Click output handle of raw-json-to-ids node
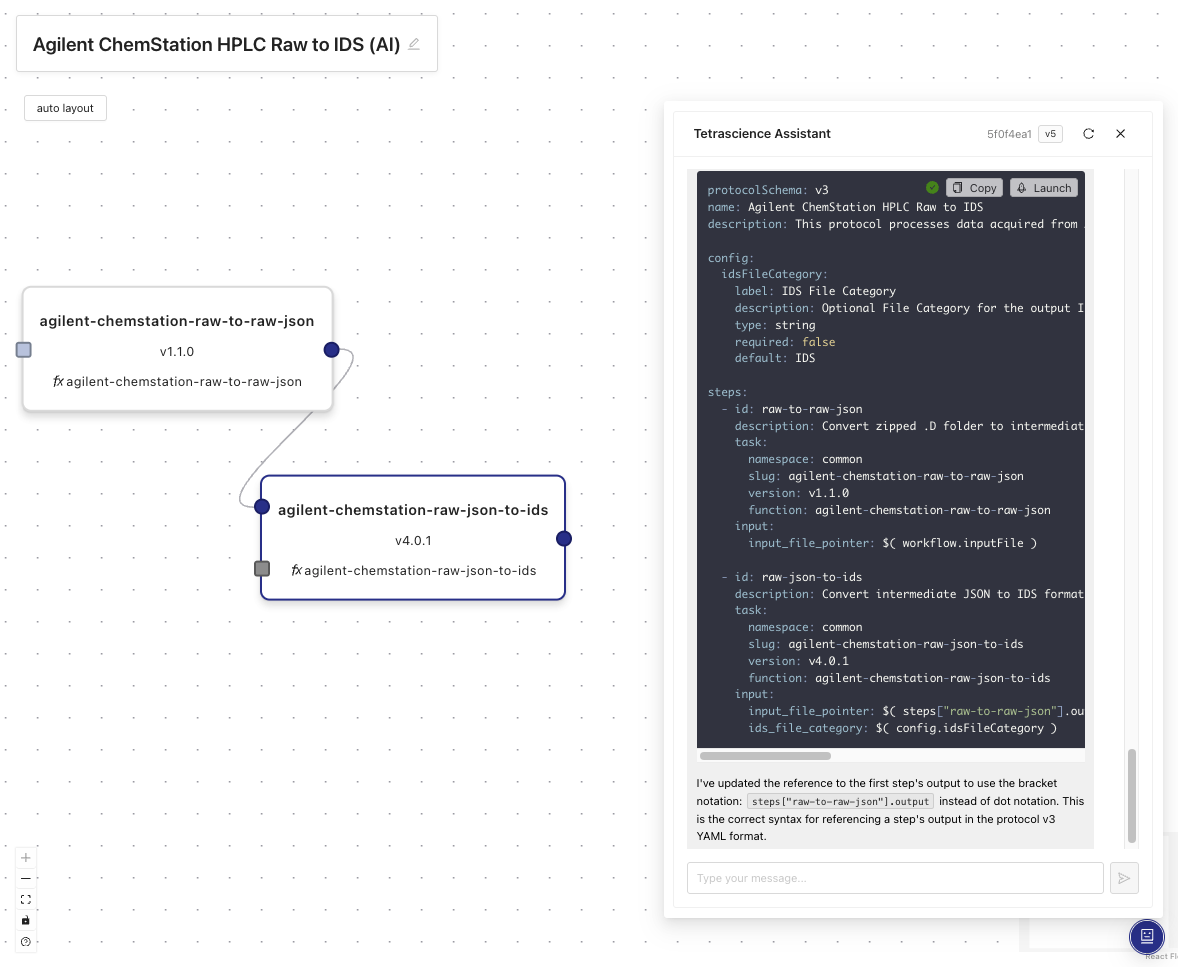The height and width of the screenshot is (967, 1178). pyautogui.click(x=564, y=538)
